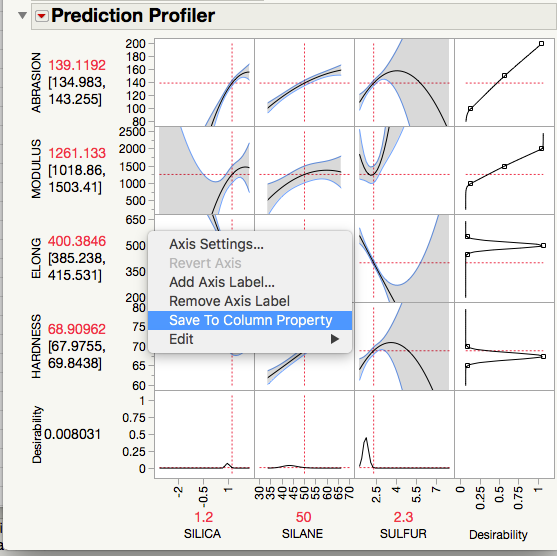The width and height of the screenshot is (557, 556).
Task: Click the SULFUR factor label
Action: point(403,534)
